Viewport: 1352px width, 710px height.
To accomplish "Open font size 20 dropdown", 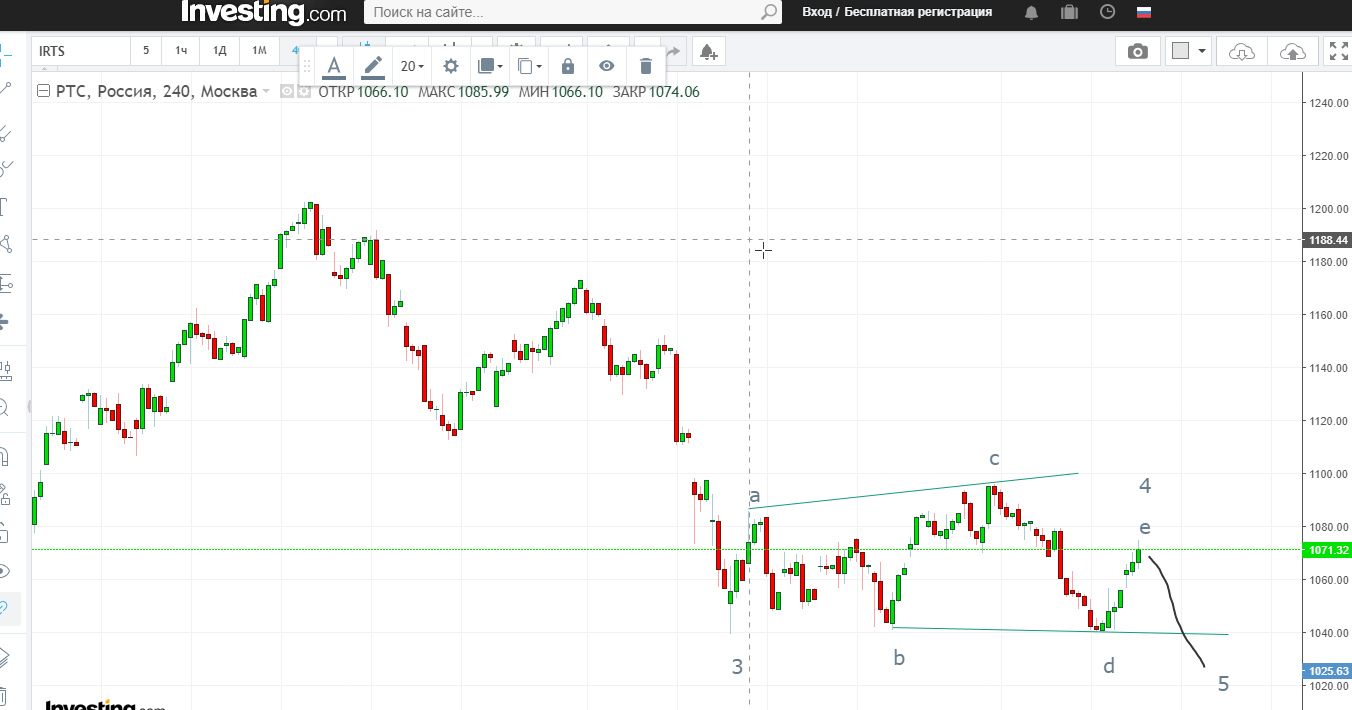I will [412, 66].
